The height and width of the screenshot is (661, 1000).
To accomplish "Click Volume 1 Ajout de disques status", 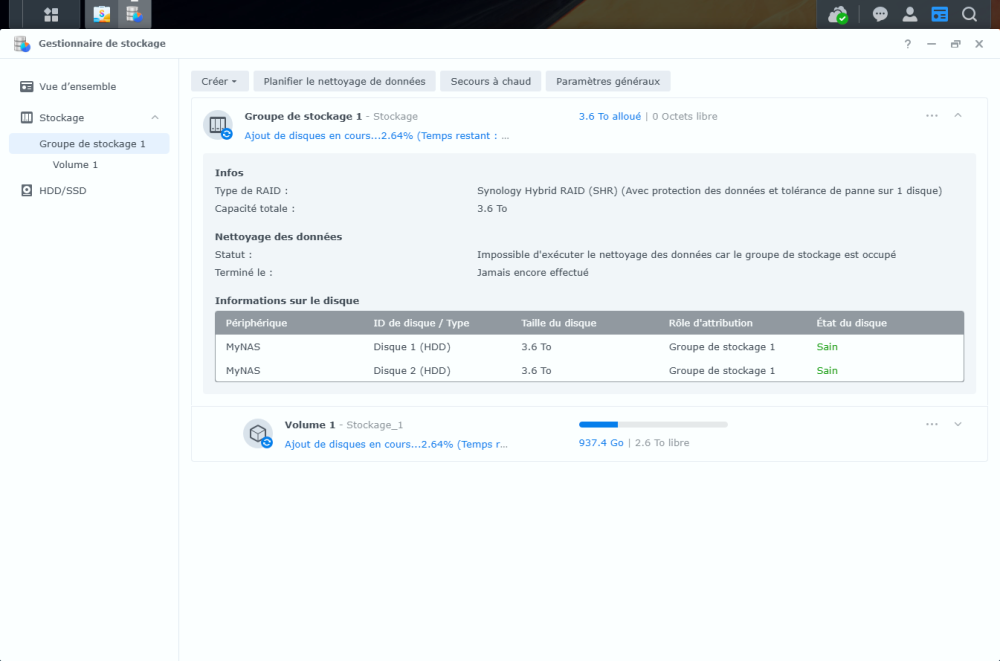I will pyautogui.click(x=396, y=444).
